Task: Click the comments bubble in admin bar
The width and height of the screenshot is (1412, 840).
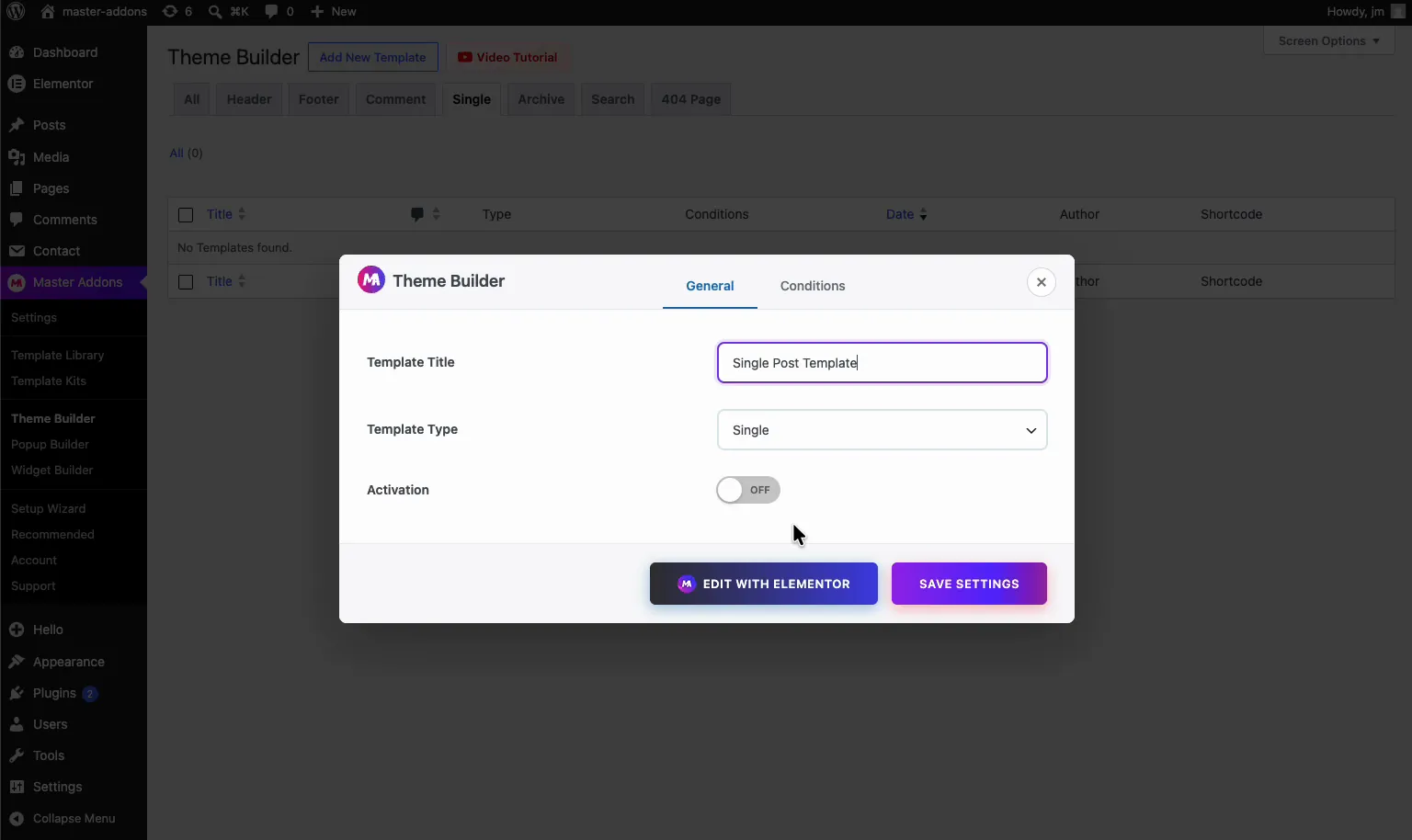Action: coord(271,12)
